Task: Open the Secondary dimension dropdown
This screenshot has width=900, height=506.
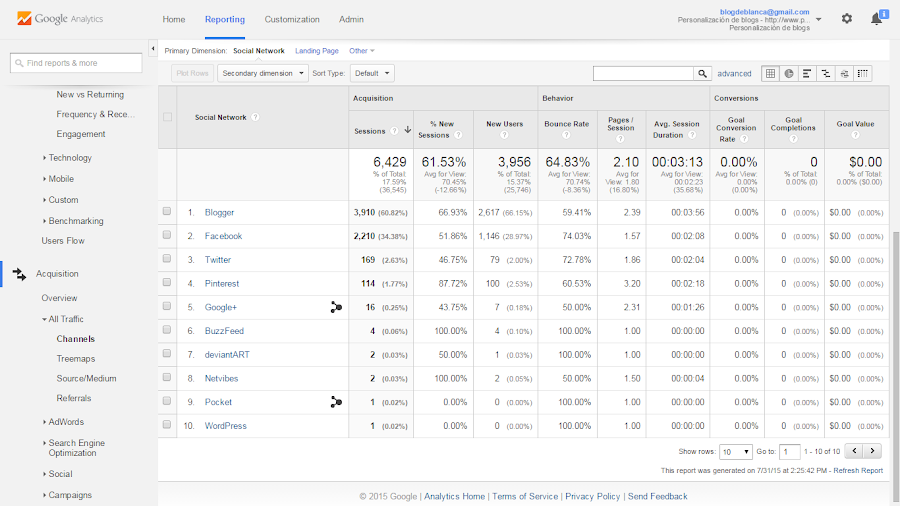Action: click(263, 73)
